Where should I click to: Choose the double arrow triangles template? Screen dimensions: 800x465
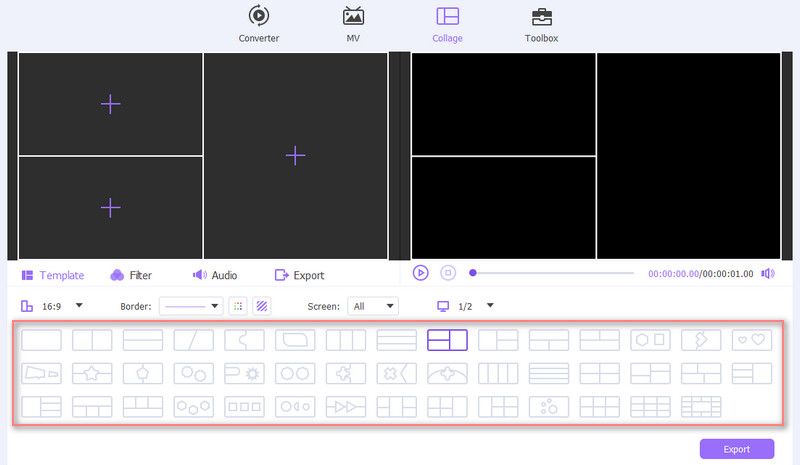coord(346,407)
